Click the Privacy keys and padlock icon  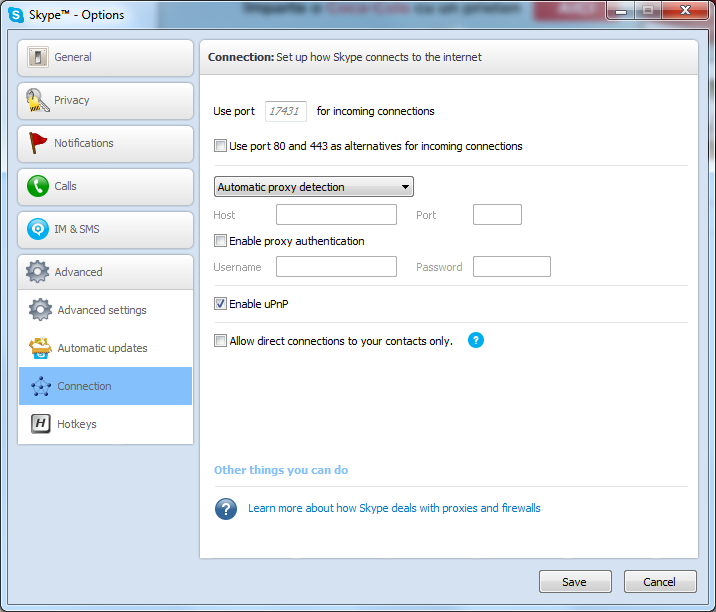pyautogui.click(x=37, y=100)
